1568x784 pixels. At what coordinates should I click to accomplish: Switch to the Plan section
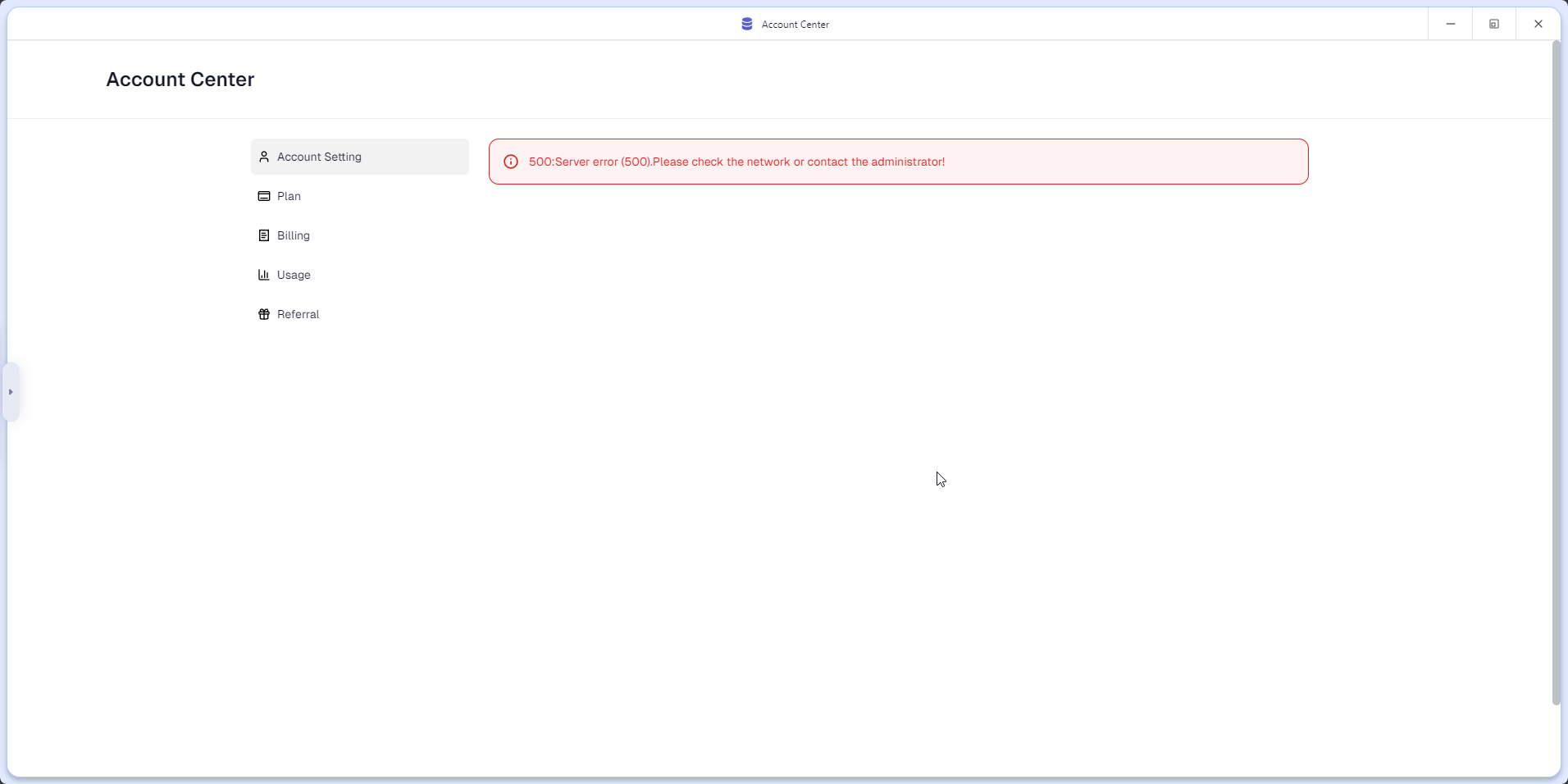289,196
